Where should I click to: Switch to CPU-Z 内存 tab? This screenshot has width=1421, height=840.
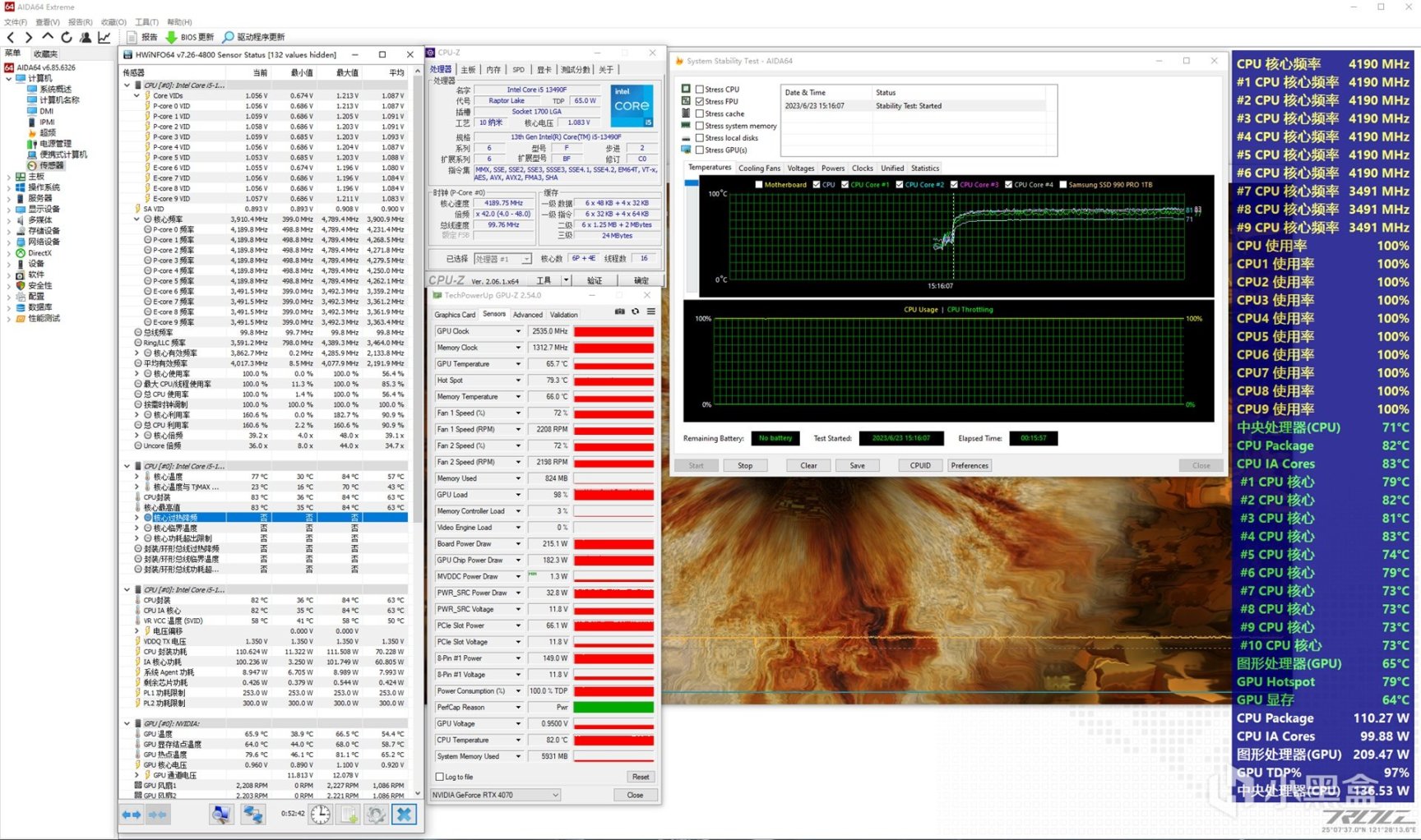click(493, 70)
